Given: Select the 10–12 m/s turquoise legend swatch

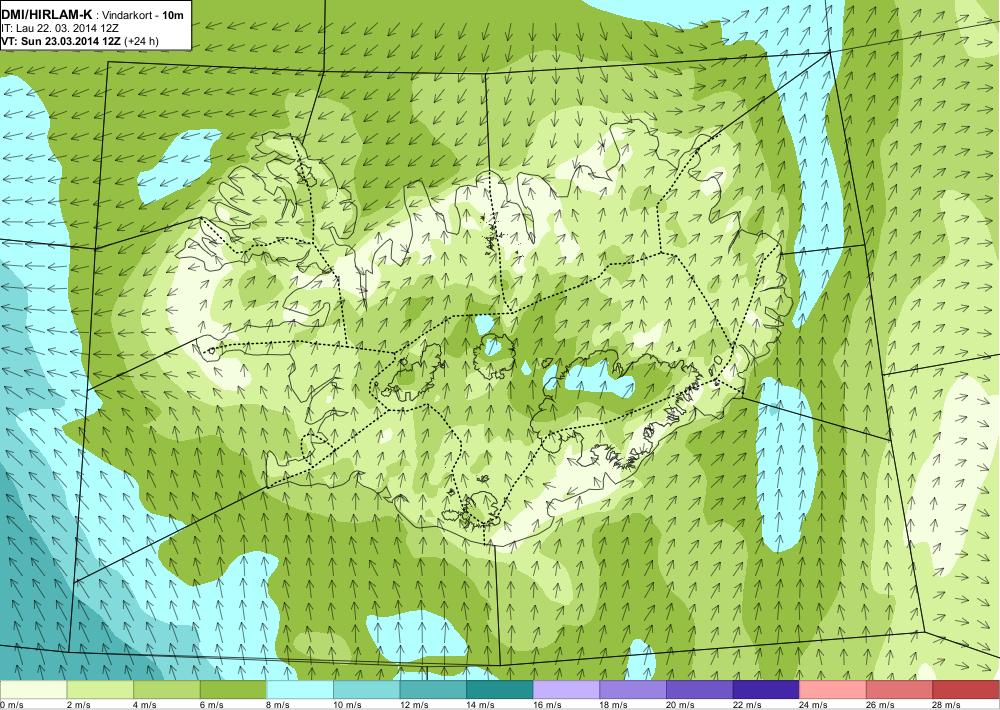Looking at the screenshot, I should 366,690.
